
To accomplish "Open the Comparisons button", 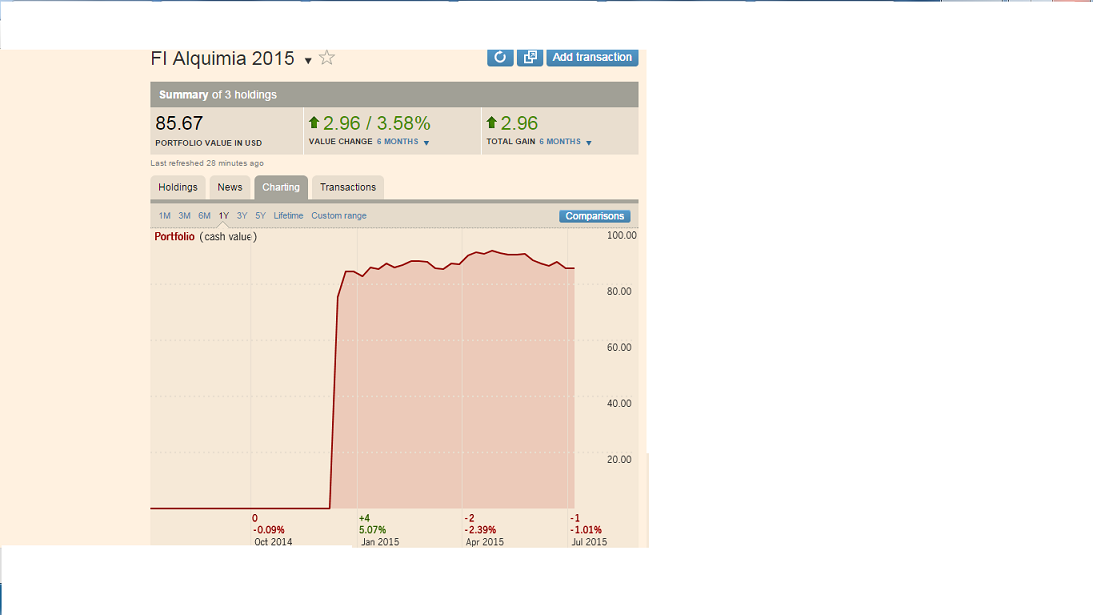I will [x=595, y=216].
